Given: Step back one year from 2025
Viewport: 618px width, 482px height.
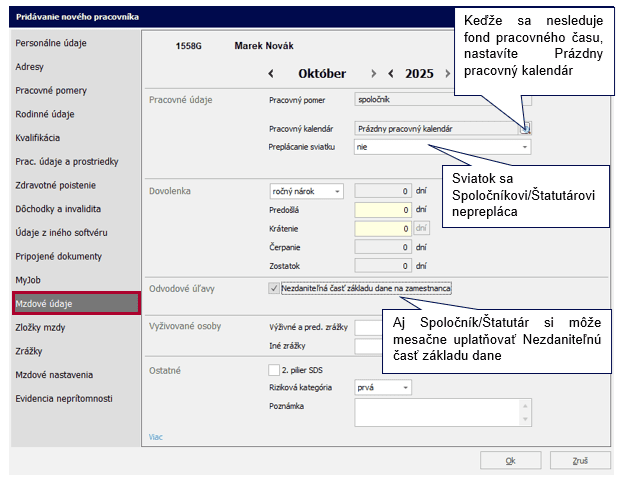Looking at the screenshot, I should [392, 74].
